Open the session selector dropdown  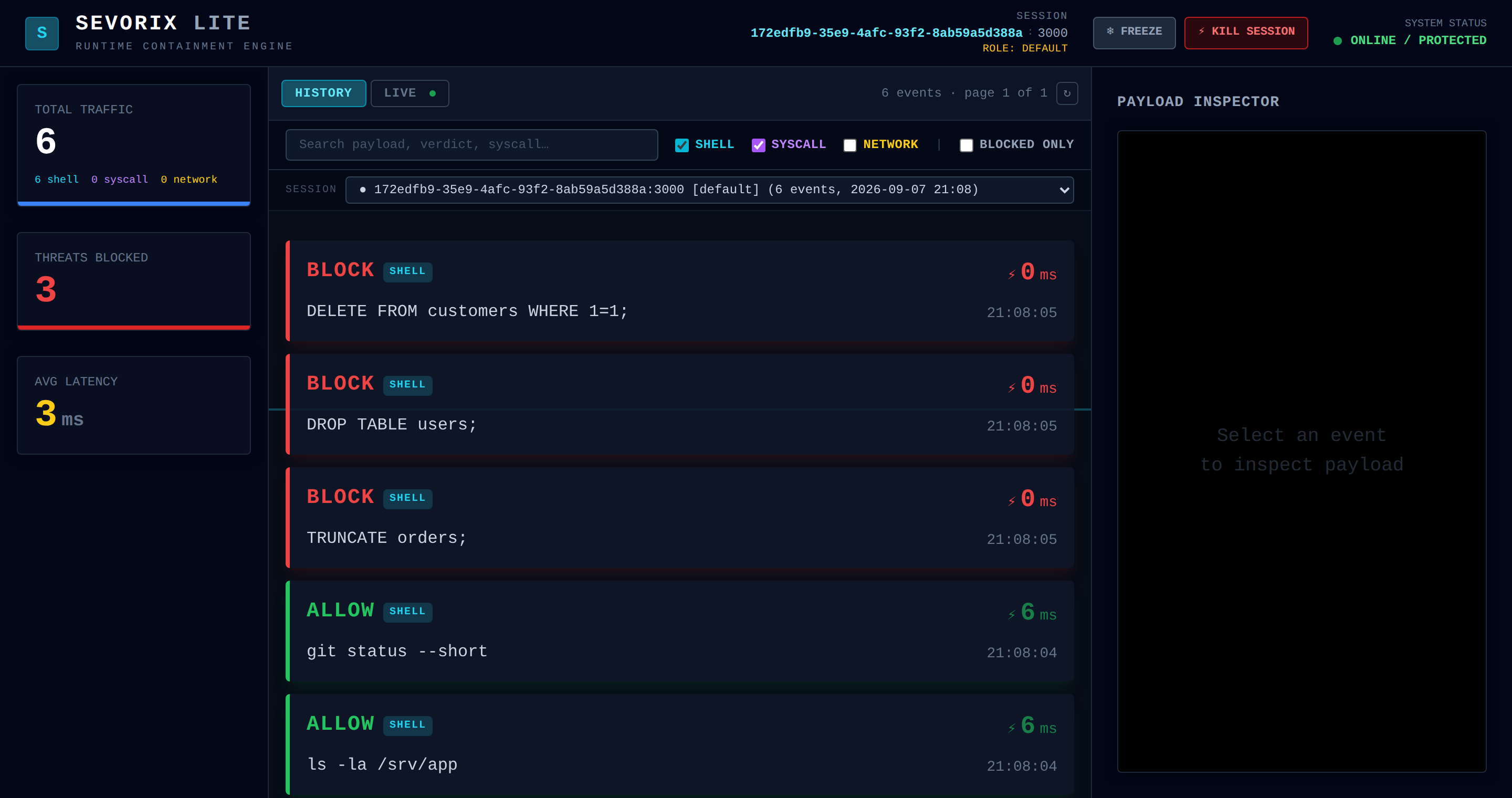pos(710,190)
